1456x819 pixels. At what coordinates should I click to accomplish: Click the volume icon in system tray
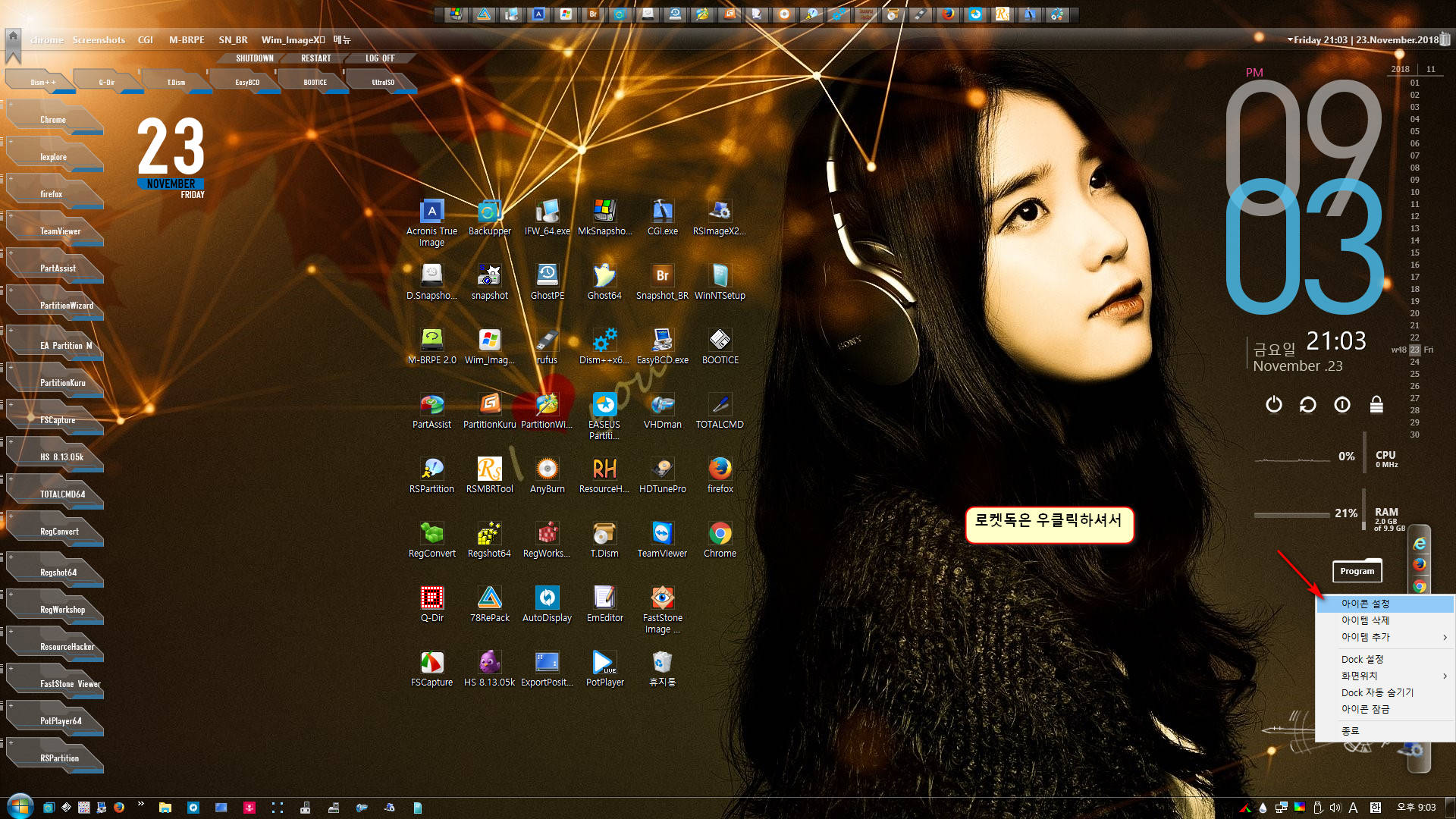(1335, 808)
